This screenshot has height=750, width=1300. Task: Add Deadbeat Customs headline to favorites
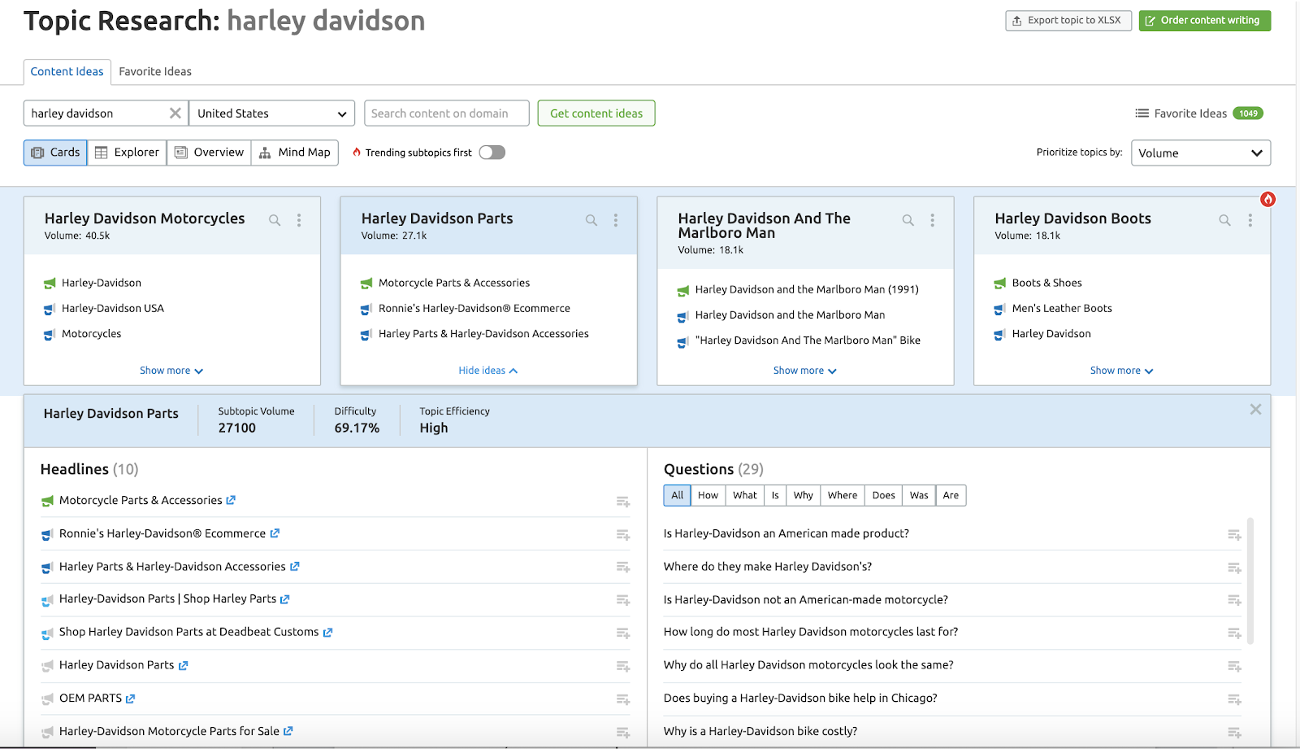(623, 633)
